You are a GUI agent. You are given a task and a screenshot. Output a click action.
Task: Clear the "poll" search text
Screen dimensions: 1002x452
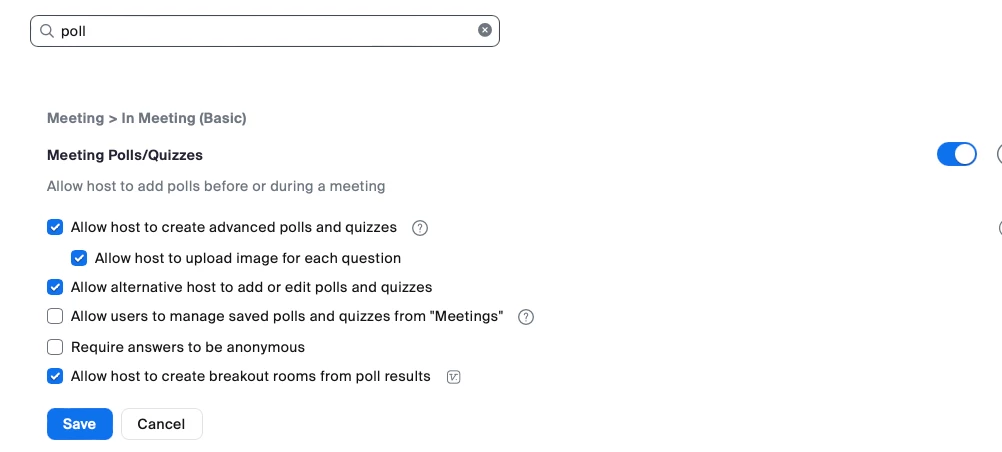485,30
